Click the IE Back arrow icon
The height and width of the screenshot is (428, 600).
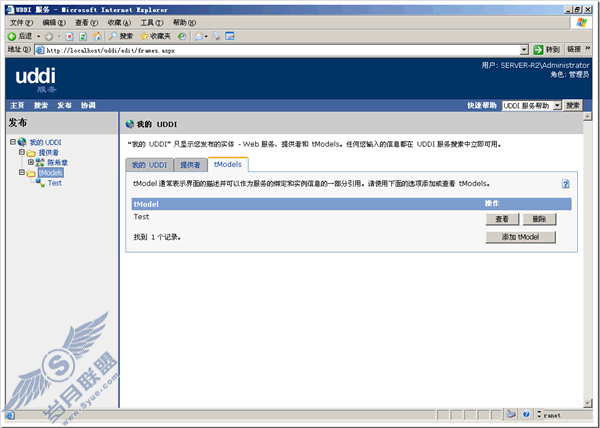12,36
